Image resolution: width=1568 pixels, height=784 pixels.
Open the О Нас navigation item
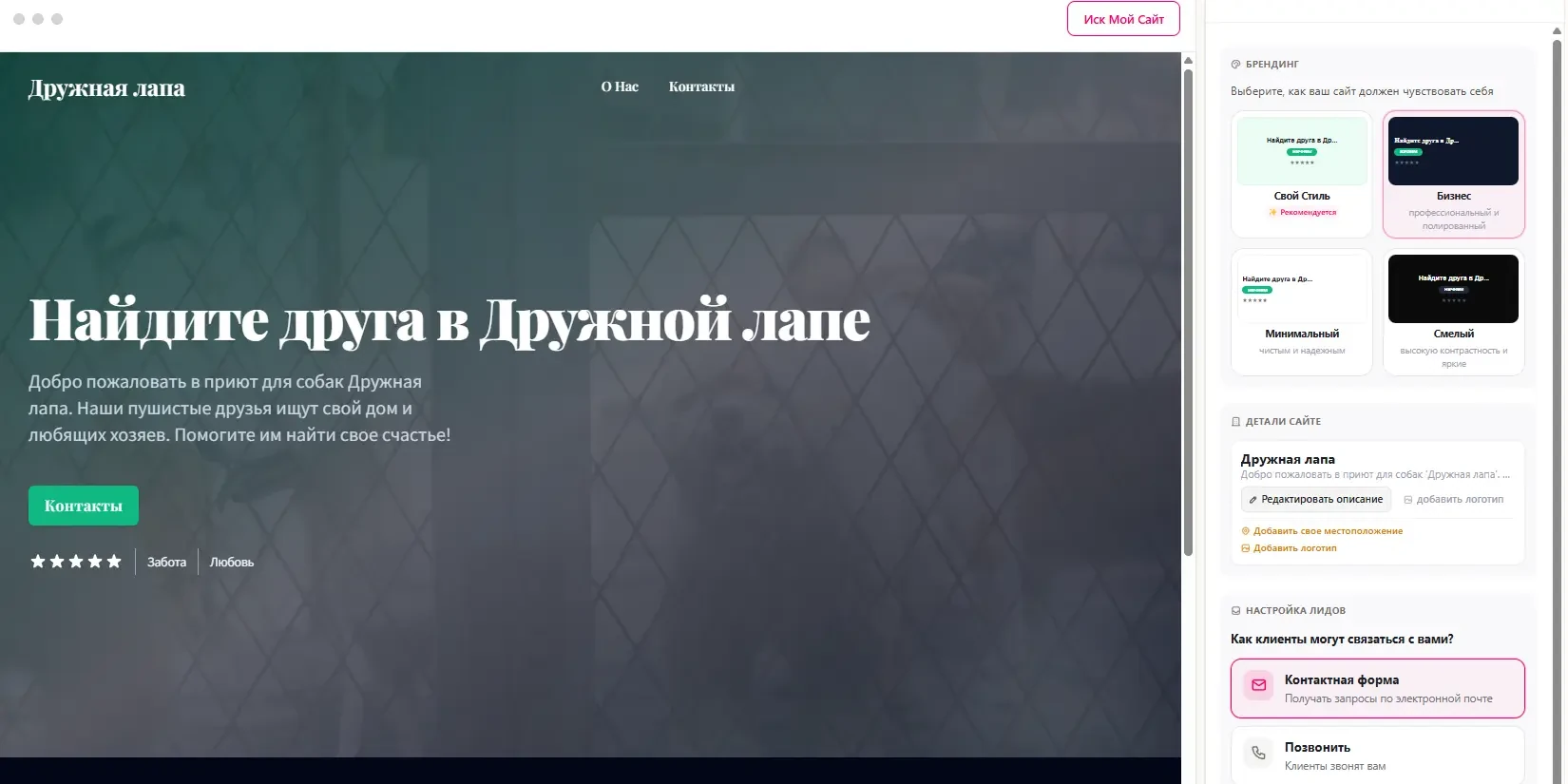click(620, 86)
